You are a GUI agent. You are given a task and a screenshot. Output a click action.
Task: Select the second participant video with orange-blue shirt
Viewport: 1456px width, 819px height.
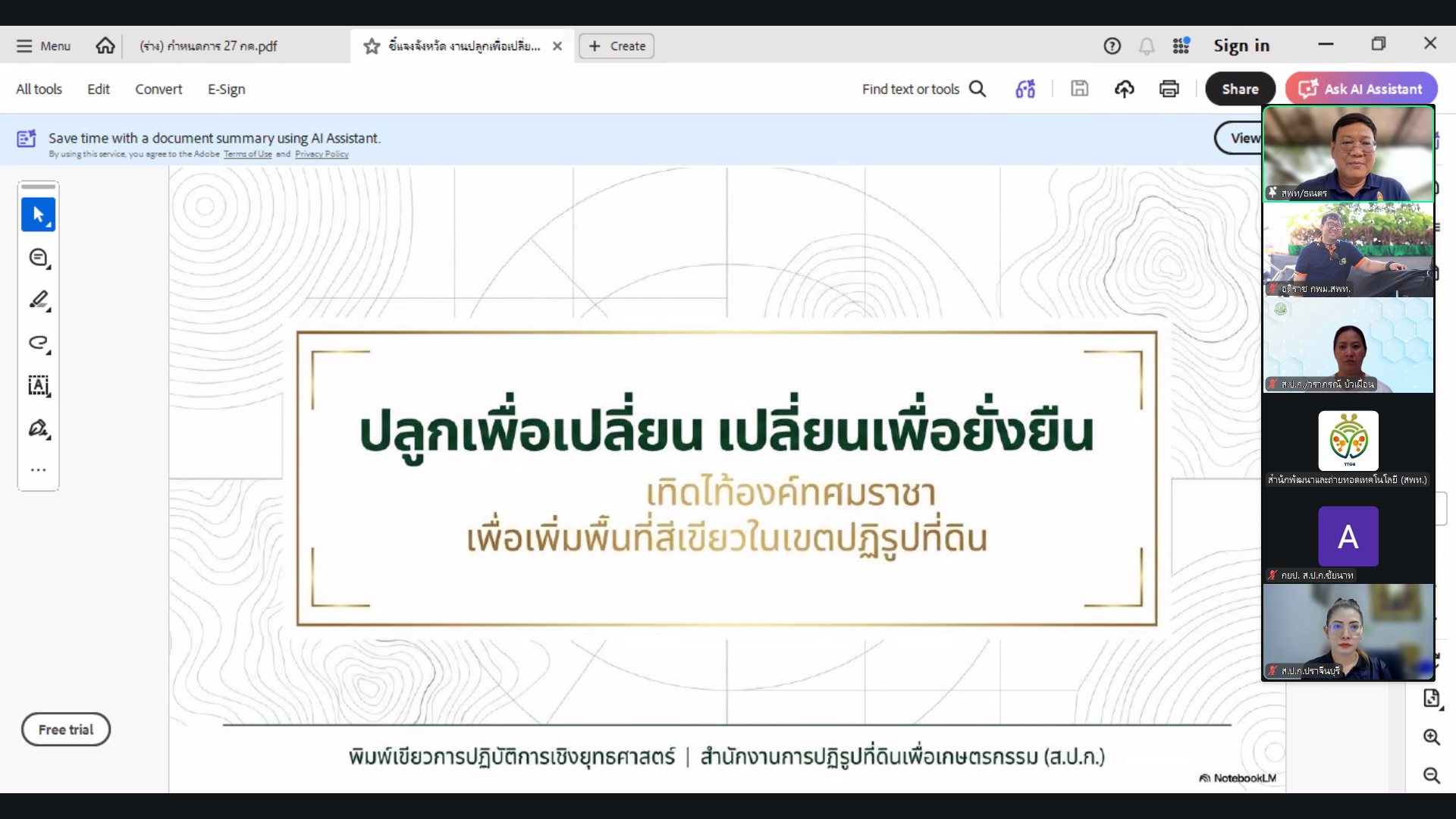[x=1348, y=249]
